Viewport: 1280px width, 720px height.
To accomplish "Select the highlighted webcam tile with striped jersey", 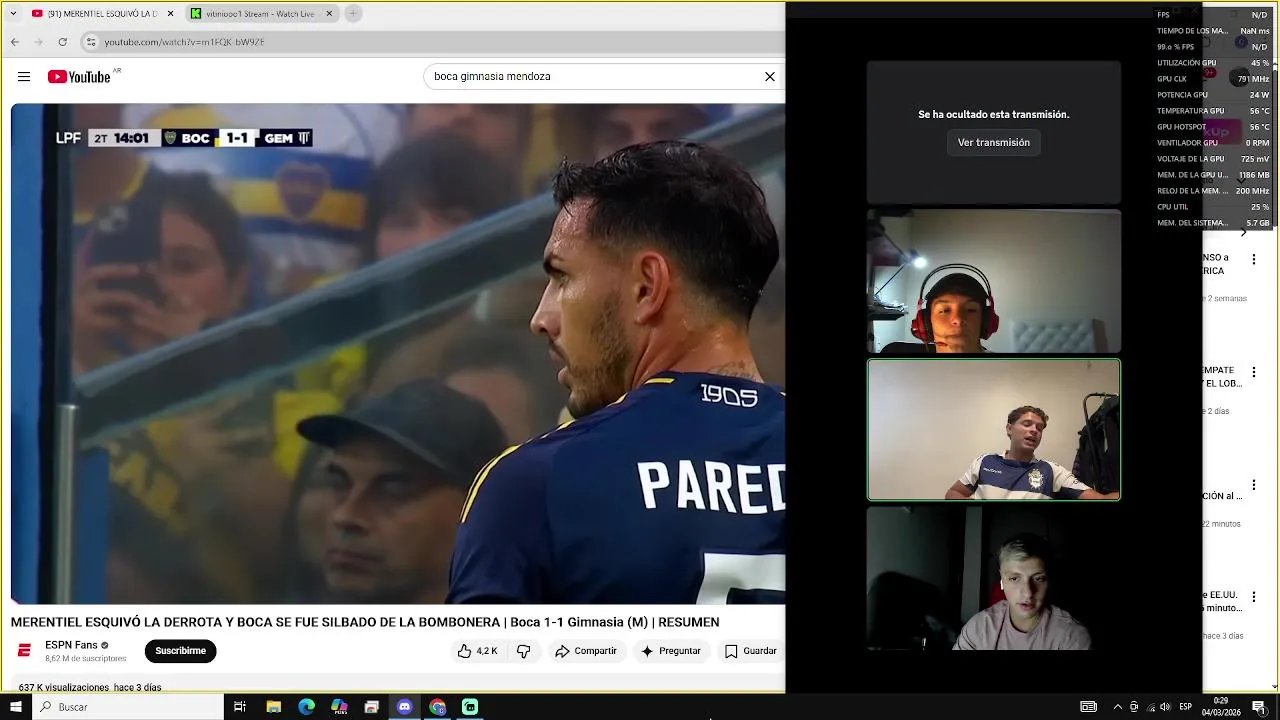I will click(x=993, y=429).
